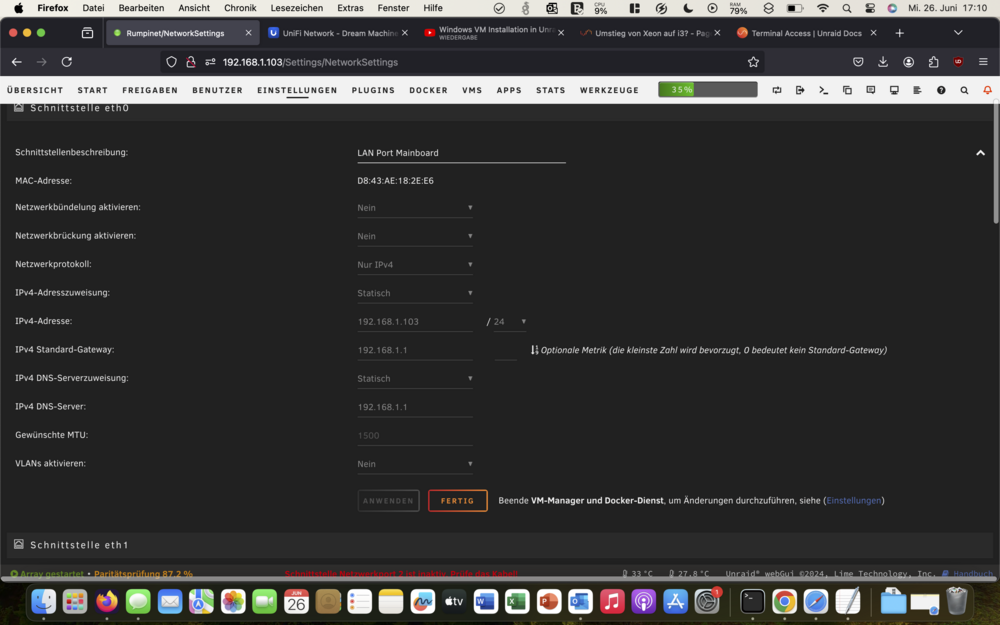Open the Netzwerkbrückung aktivieren dropdown

click(415, 236)
